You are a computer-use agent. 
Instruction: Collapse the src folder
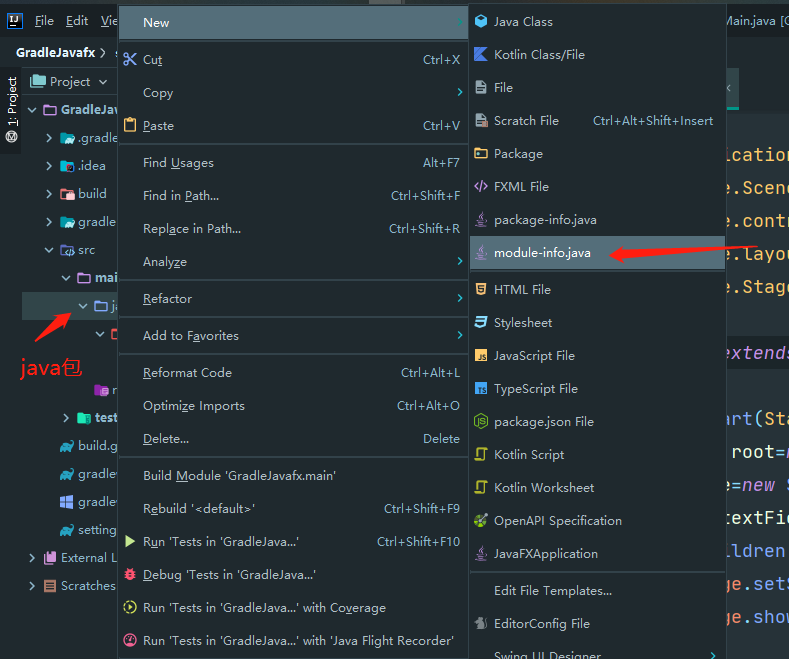pyautogui.click(x=49, y=250)
